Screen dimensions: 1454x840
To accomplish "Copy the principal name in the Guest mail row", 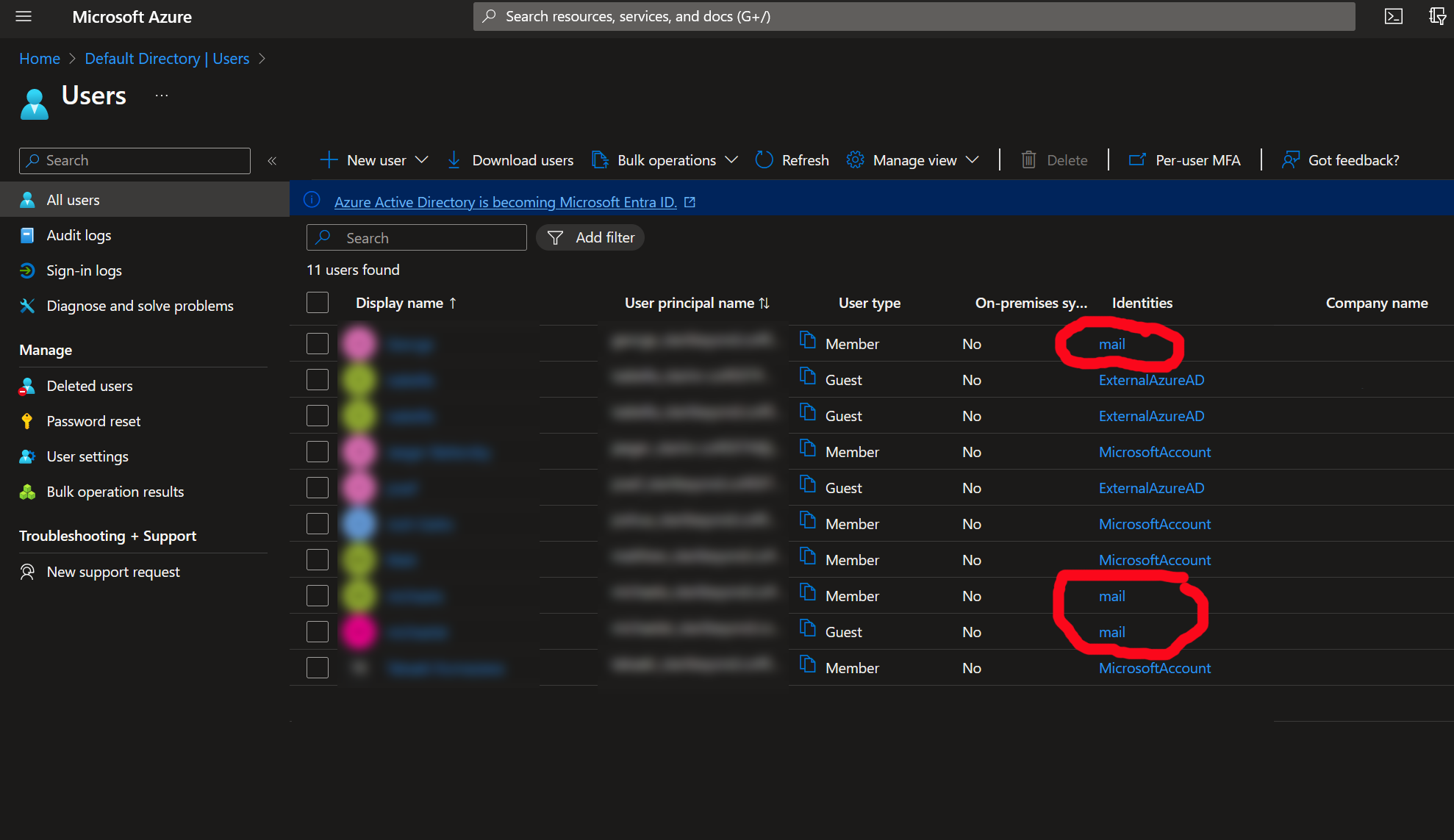I will [807, 628].
